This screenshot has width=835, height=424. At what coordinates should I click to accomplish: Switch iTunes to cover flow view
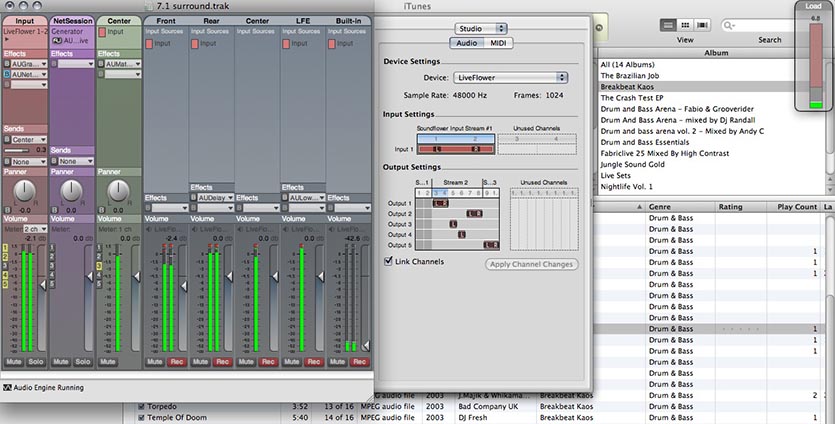pyautogui.click(x=701, y=25)
